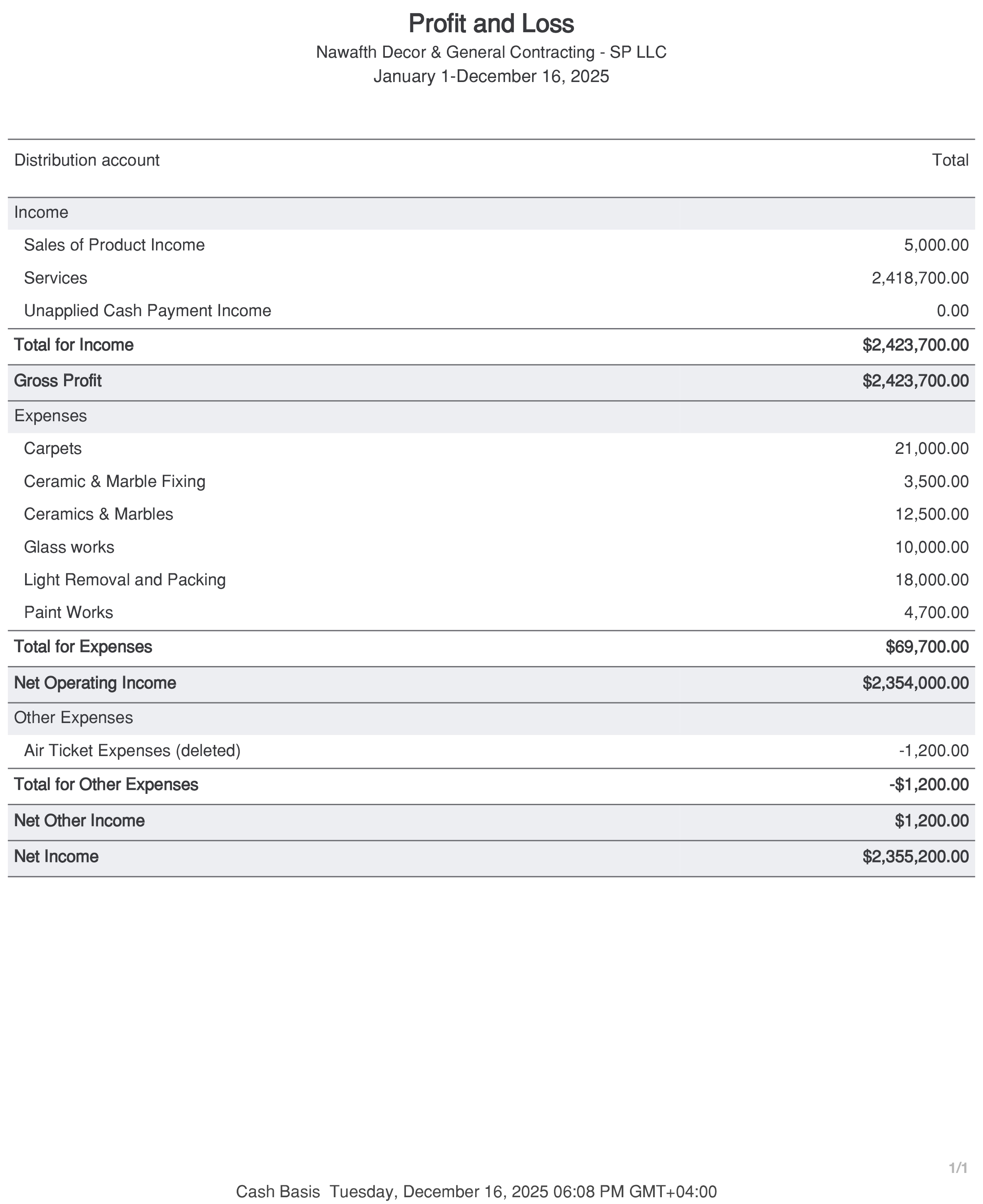983x1204 pixels.
Task: Click the Paint Works amount 4,700.00
Action: pos(936,613)
